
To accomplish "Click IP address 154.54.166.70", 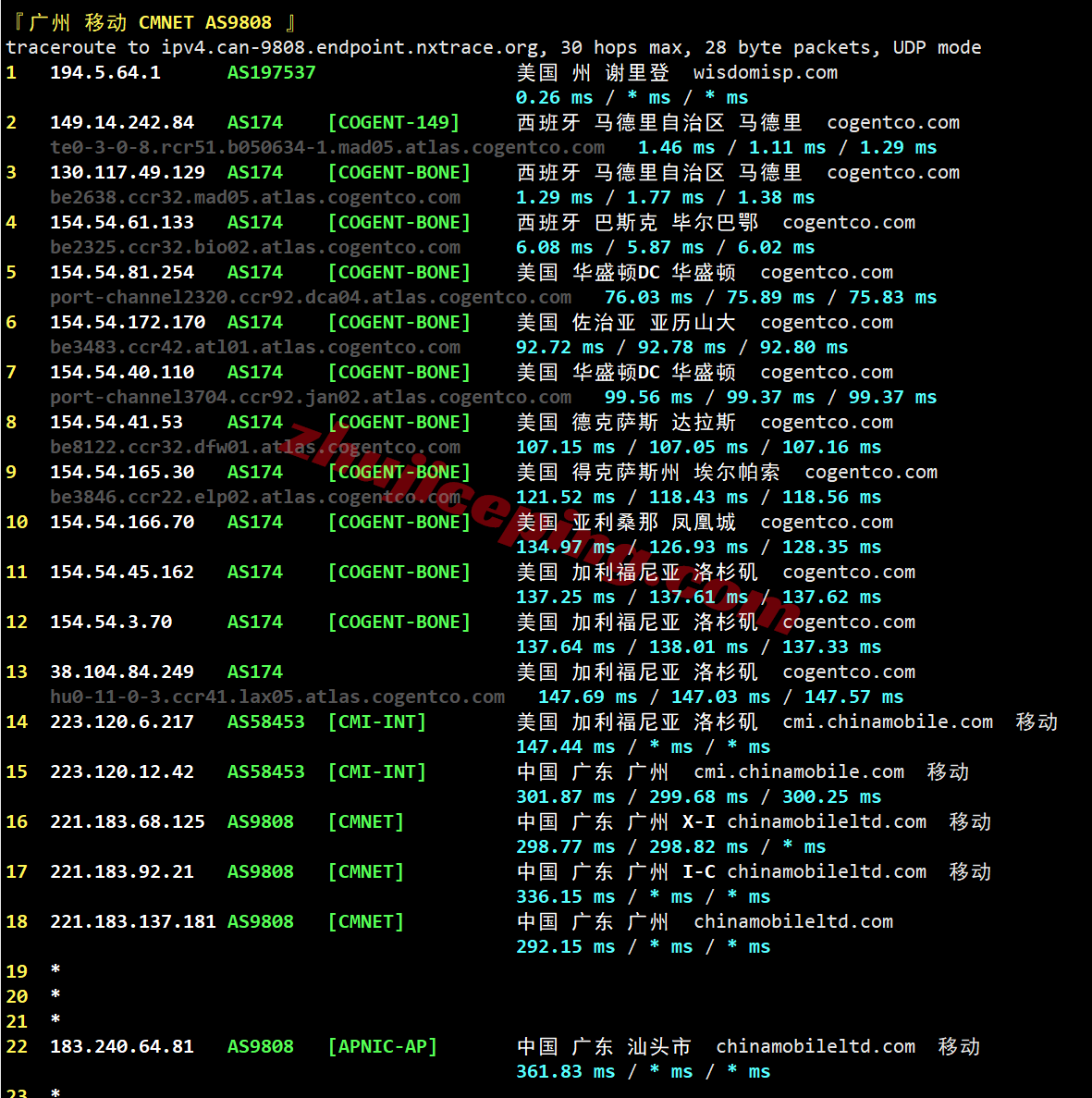I will click(x=122, y=523).
